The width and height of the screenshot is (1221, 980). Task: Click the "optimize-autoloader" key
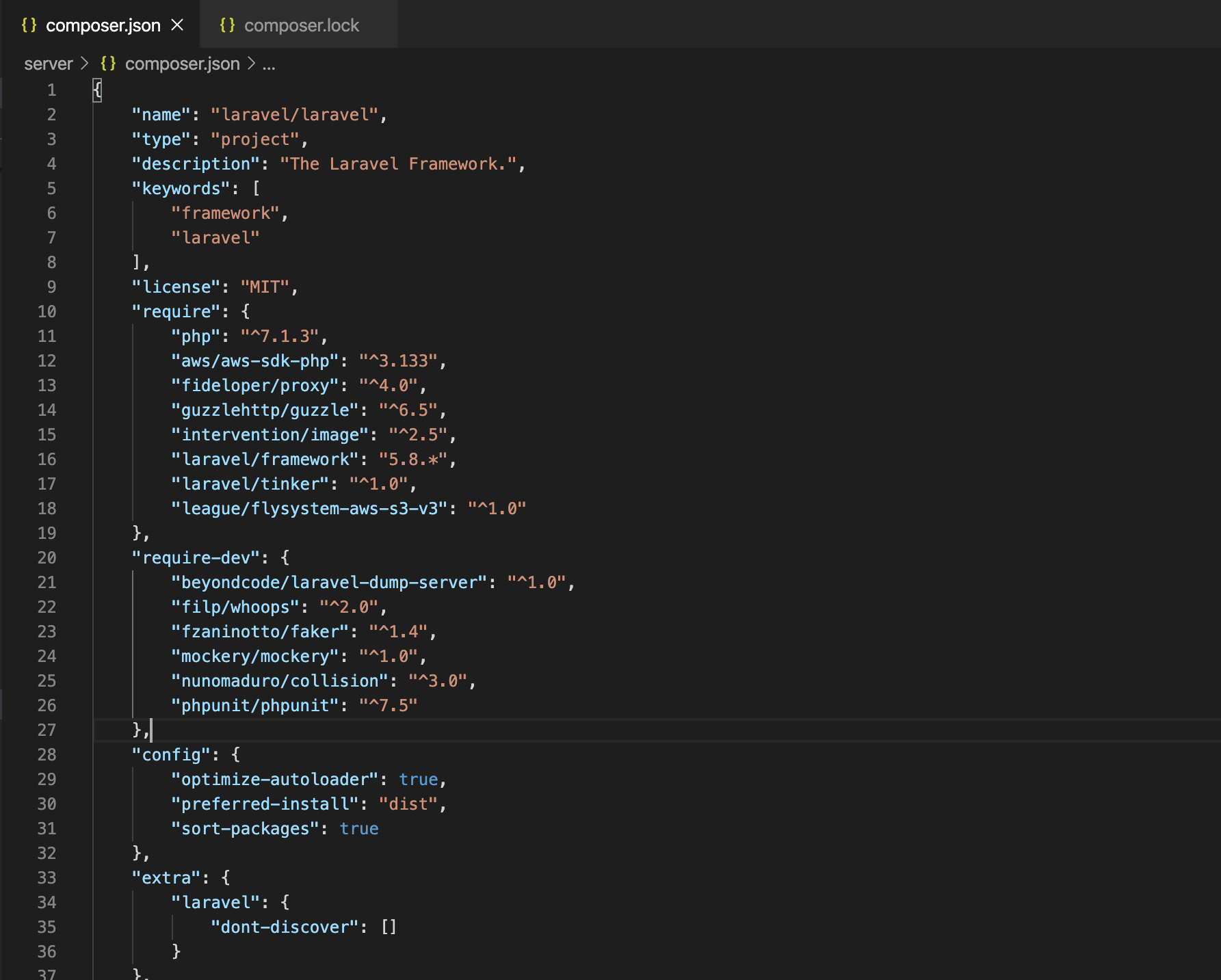coord(275,780)
